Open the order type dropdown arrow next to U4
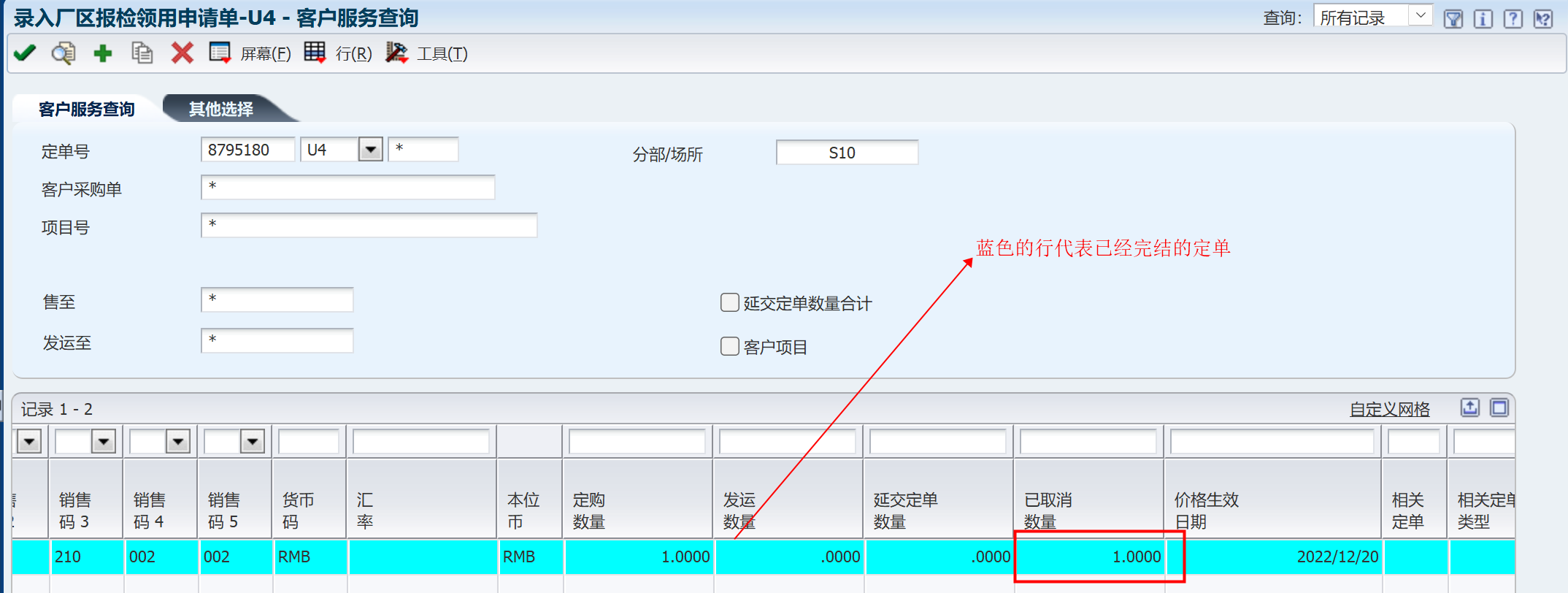This screenshot has height=593, width=1568. pyautogui.click(x=371, y=150)
